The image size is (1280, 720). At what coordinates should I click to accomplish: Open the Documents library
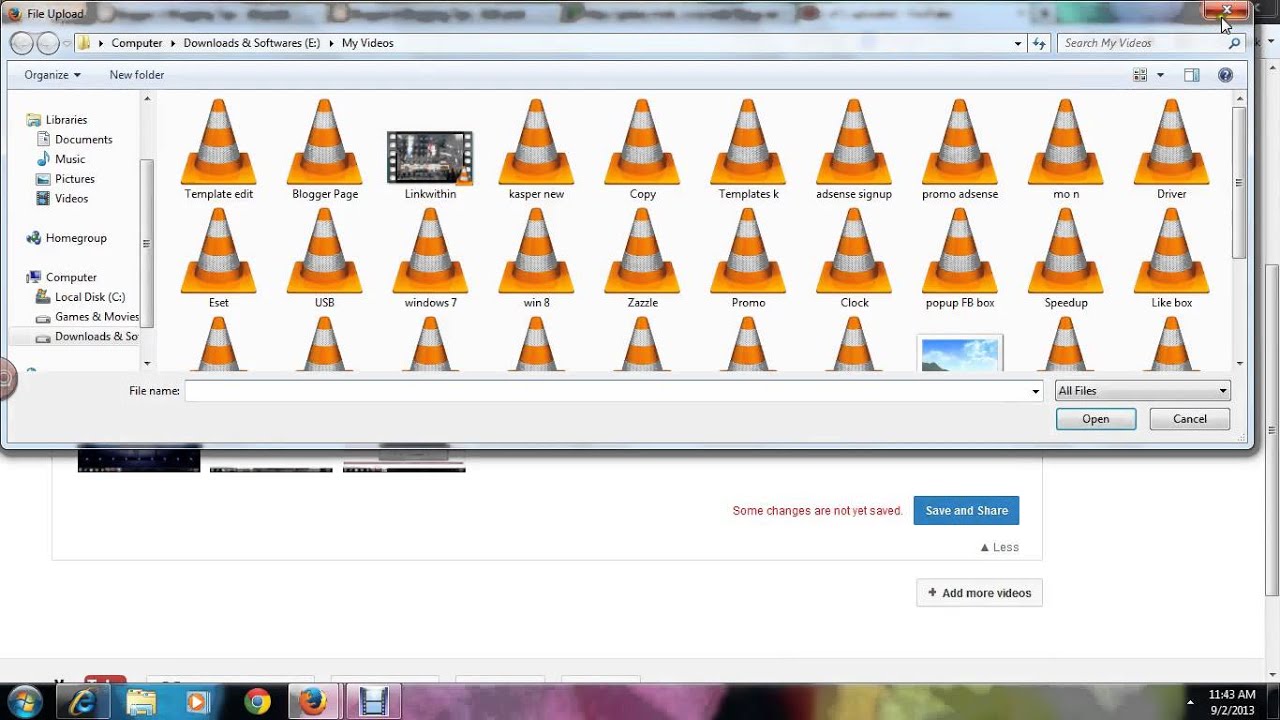[x=83, y=140]
